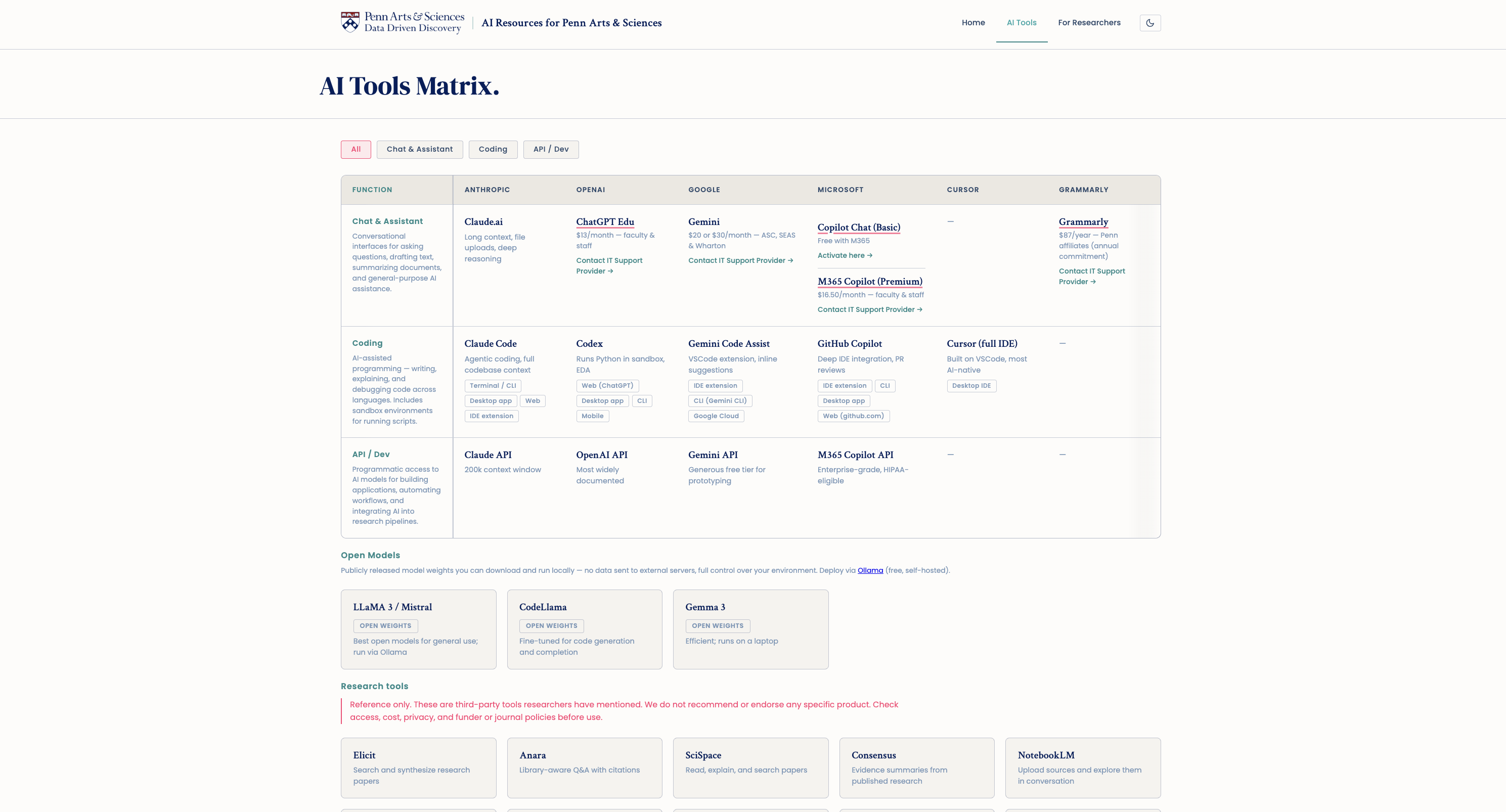The height and width of the screenshot is (812, 1506).
Task: Click the MICROSOFT column header
Action: [x=840, y=190]
